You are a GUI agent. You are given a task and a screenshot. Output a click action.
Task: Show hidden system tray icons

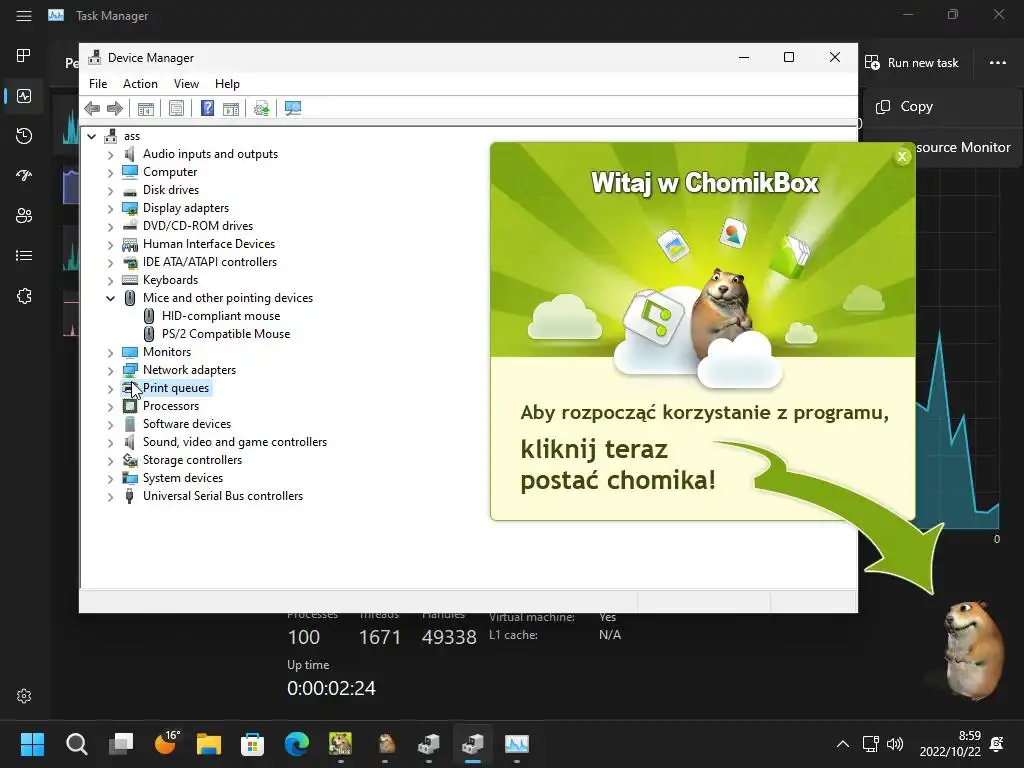(x=842, y=744)
